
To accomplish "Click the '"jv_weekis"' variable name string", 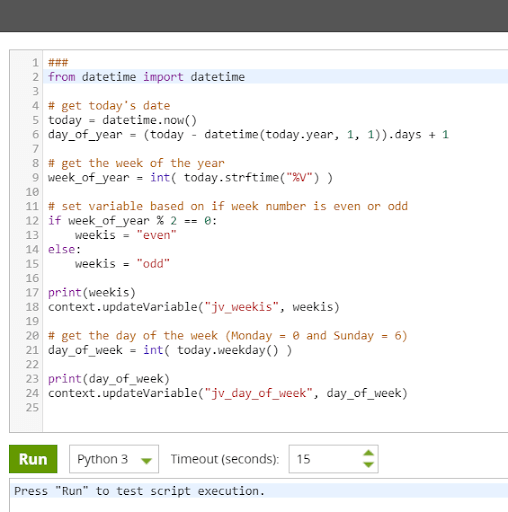I will (x=242, y=307).
